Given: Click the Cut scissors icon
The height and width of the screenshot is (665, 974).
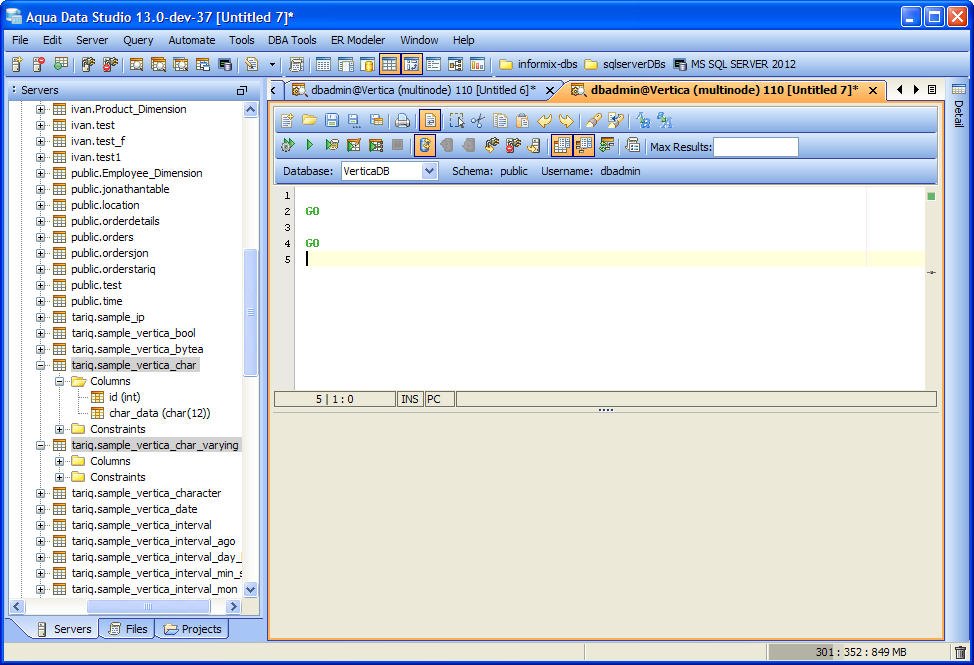Looking at the screenshot, I should (x=478, y=120).
